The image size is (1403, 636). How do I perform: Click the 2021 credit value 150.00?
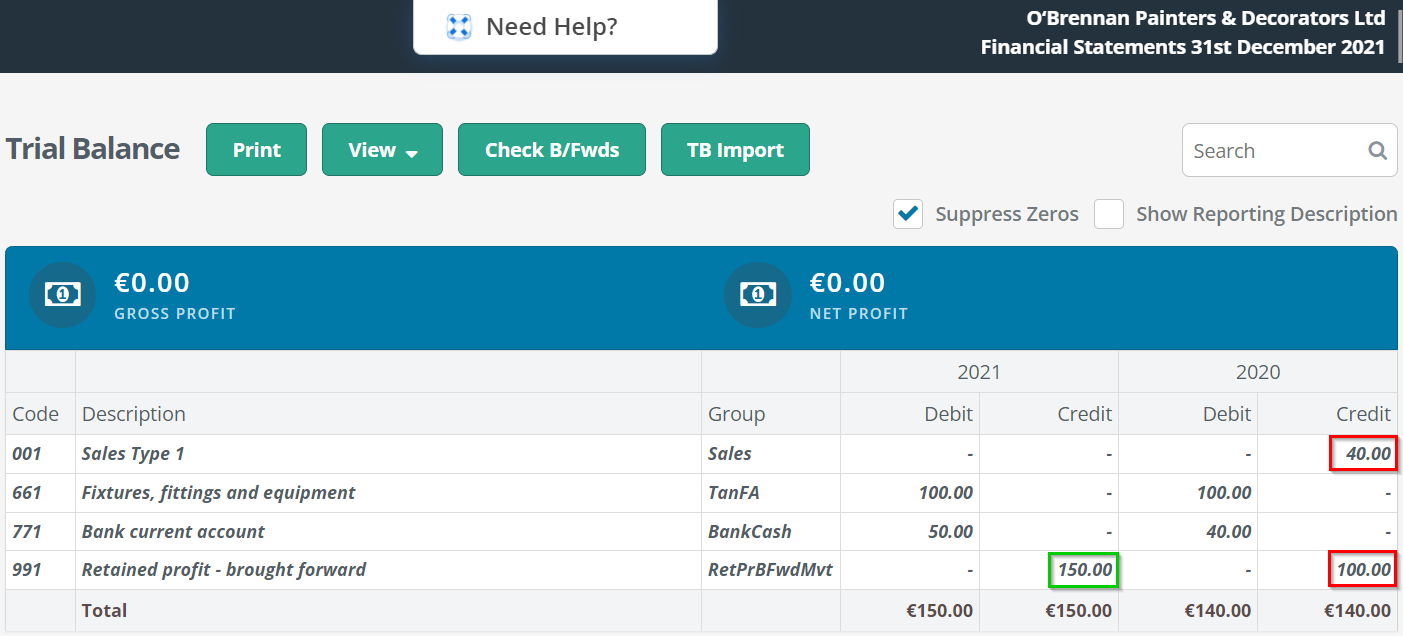click(x=1084, y=571)
